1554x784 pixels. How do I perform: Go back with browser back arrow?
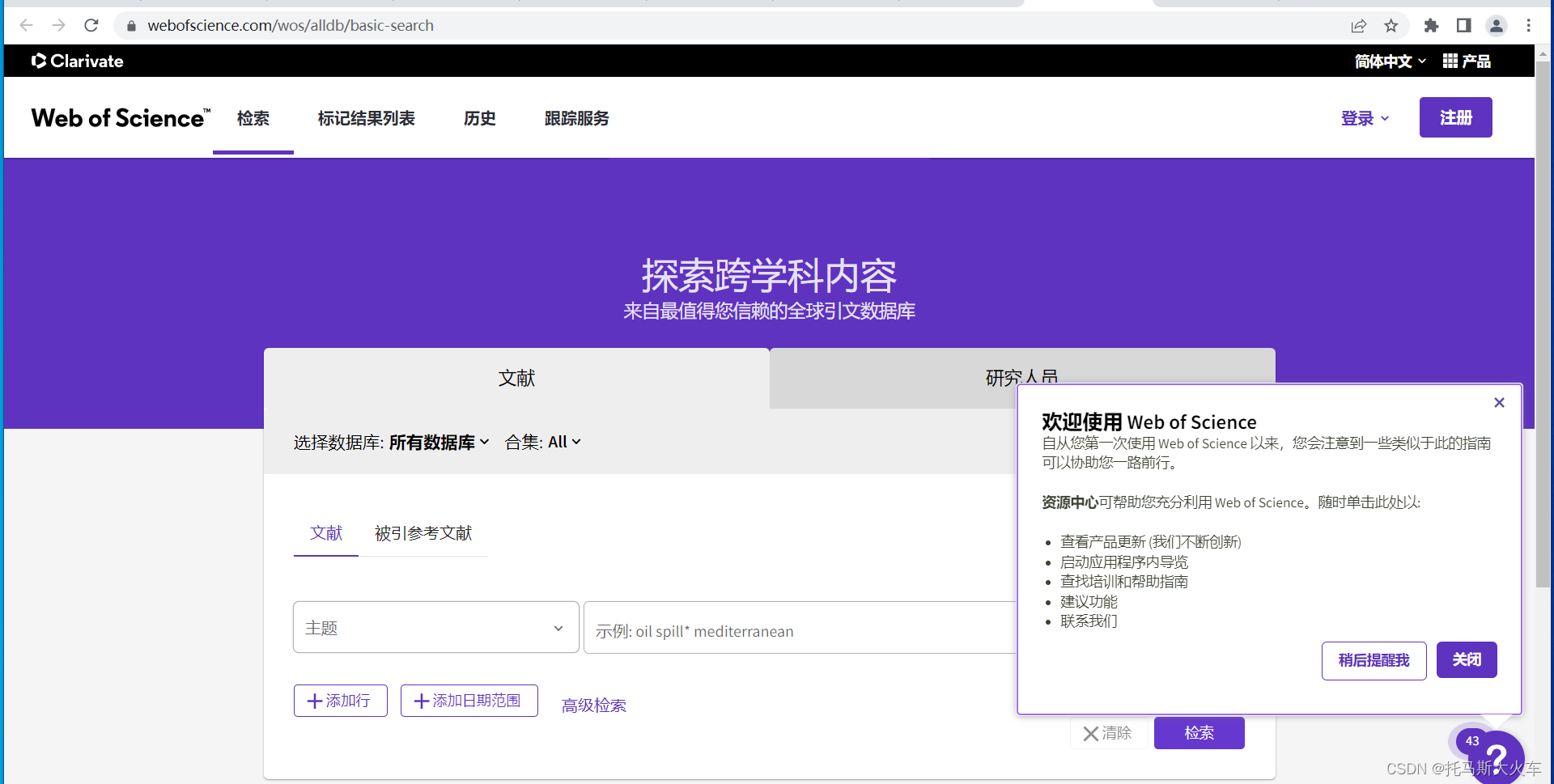pyautogui.click(x=26, y=25)
